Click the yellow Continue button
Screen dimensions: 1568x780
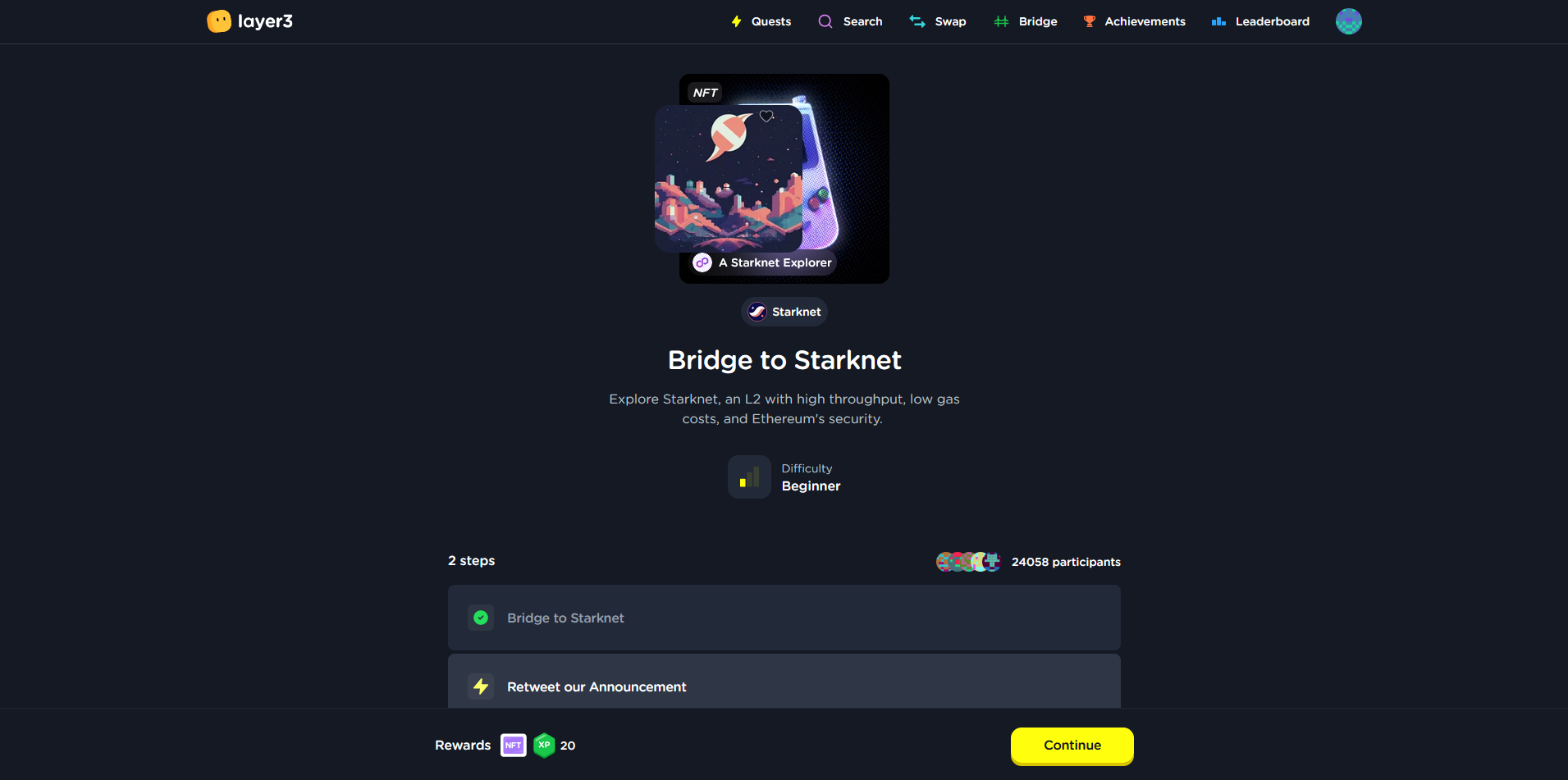[x=1072, y=746]
